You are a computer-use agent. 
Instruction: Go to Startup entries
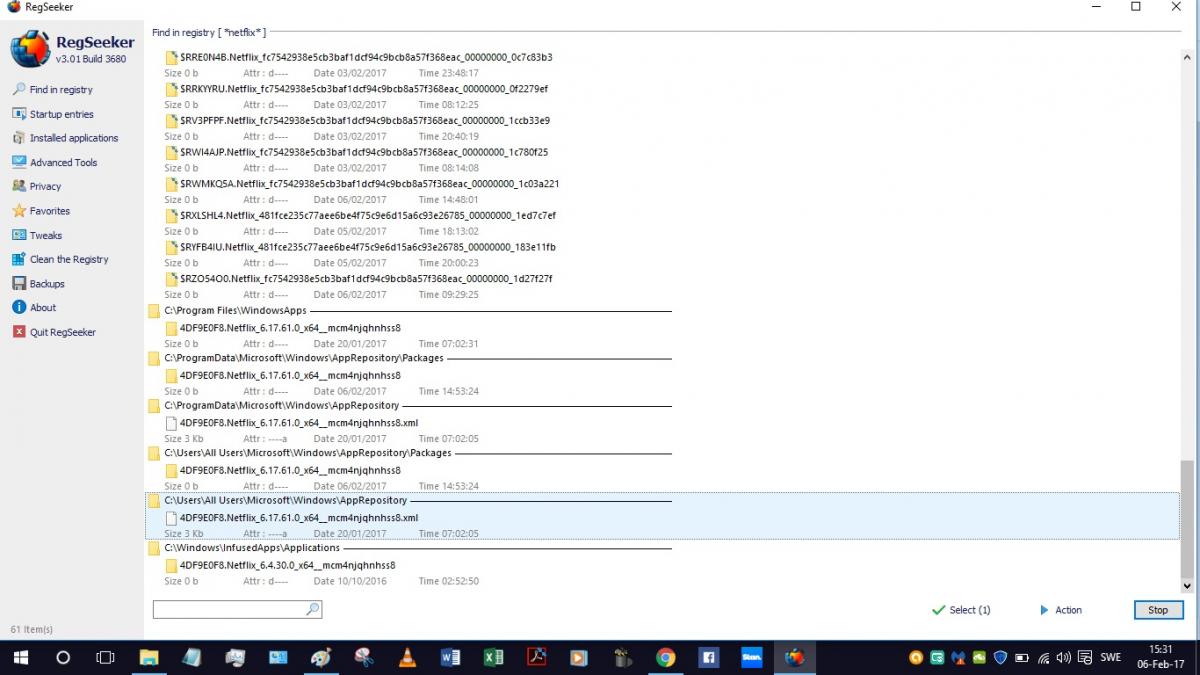tap(61, 114)
